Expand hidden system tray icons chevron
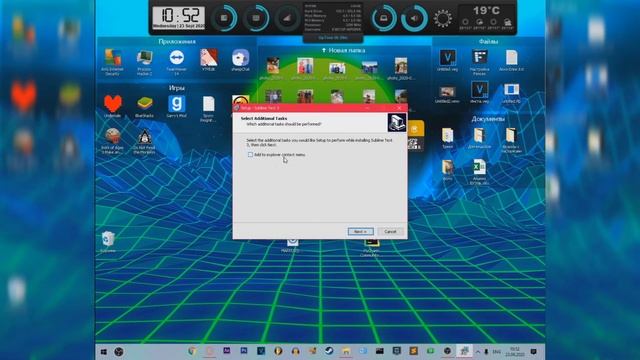Viewport: 640px width, 360px height. [x=478, y=351]
